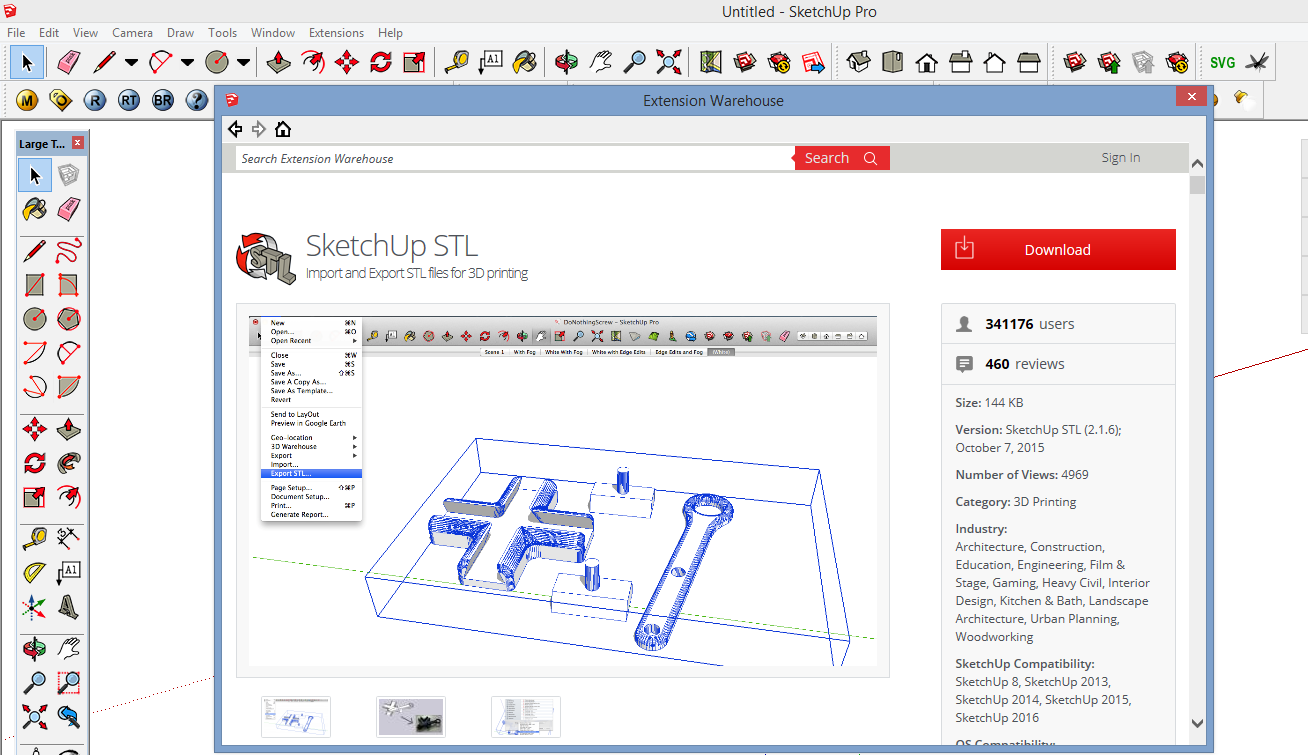Select the Pan tool
This screenshot has height=755, width=1308.
click(x=600, y=62)
